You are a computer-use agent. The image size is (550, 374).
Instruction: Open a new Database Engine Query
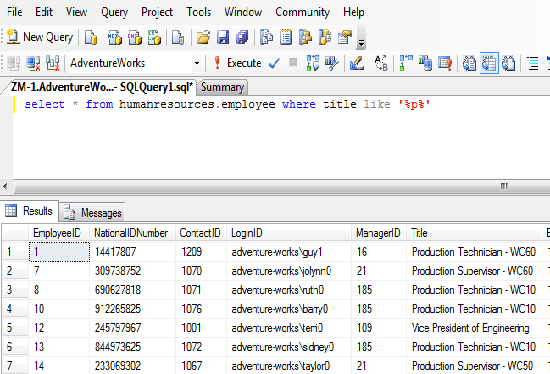point(91,37)
